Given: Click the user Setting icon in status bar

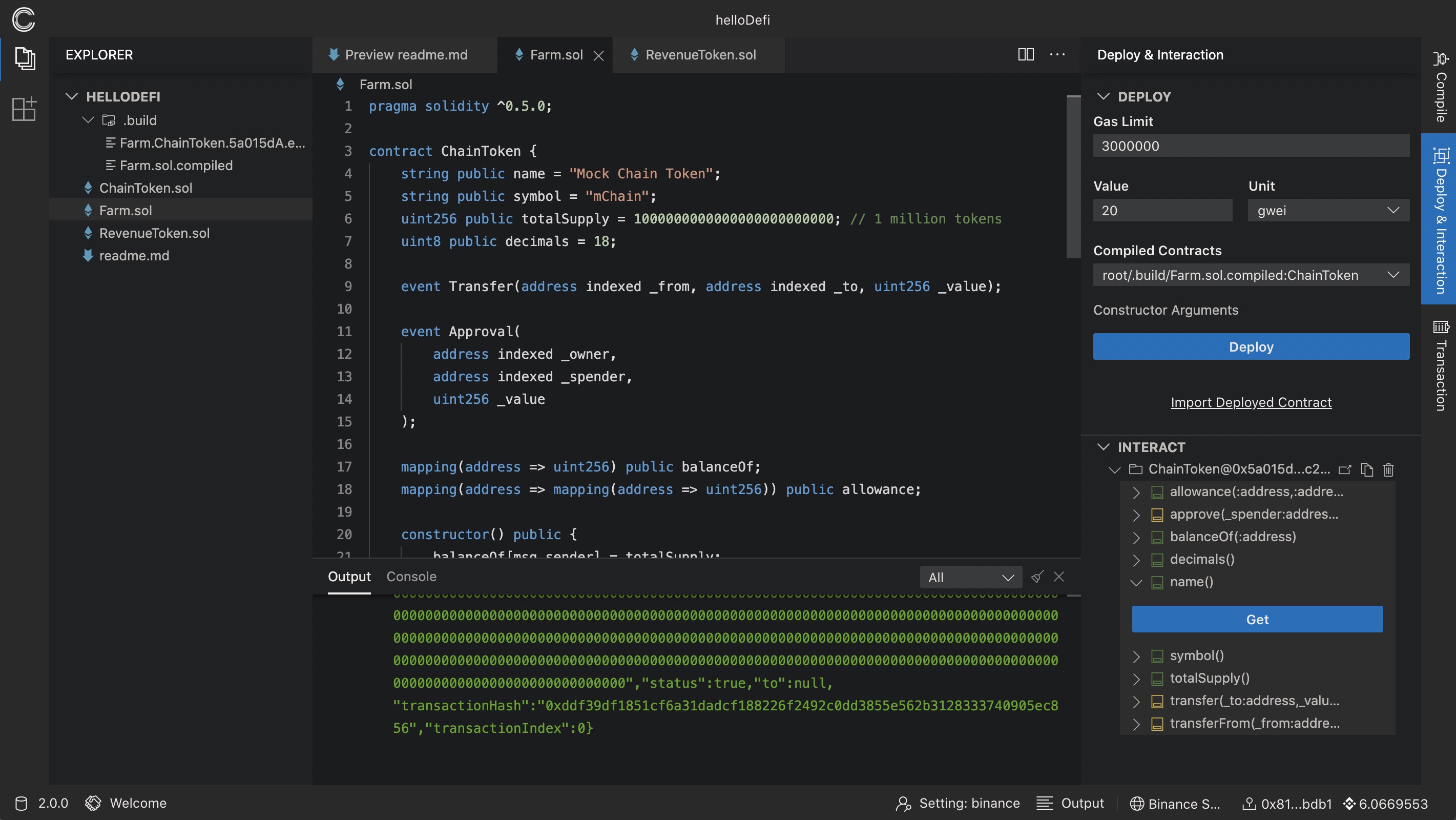Looking at the screenshot, I should [x=904, y=803].
